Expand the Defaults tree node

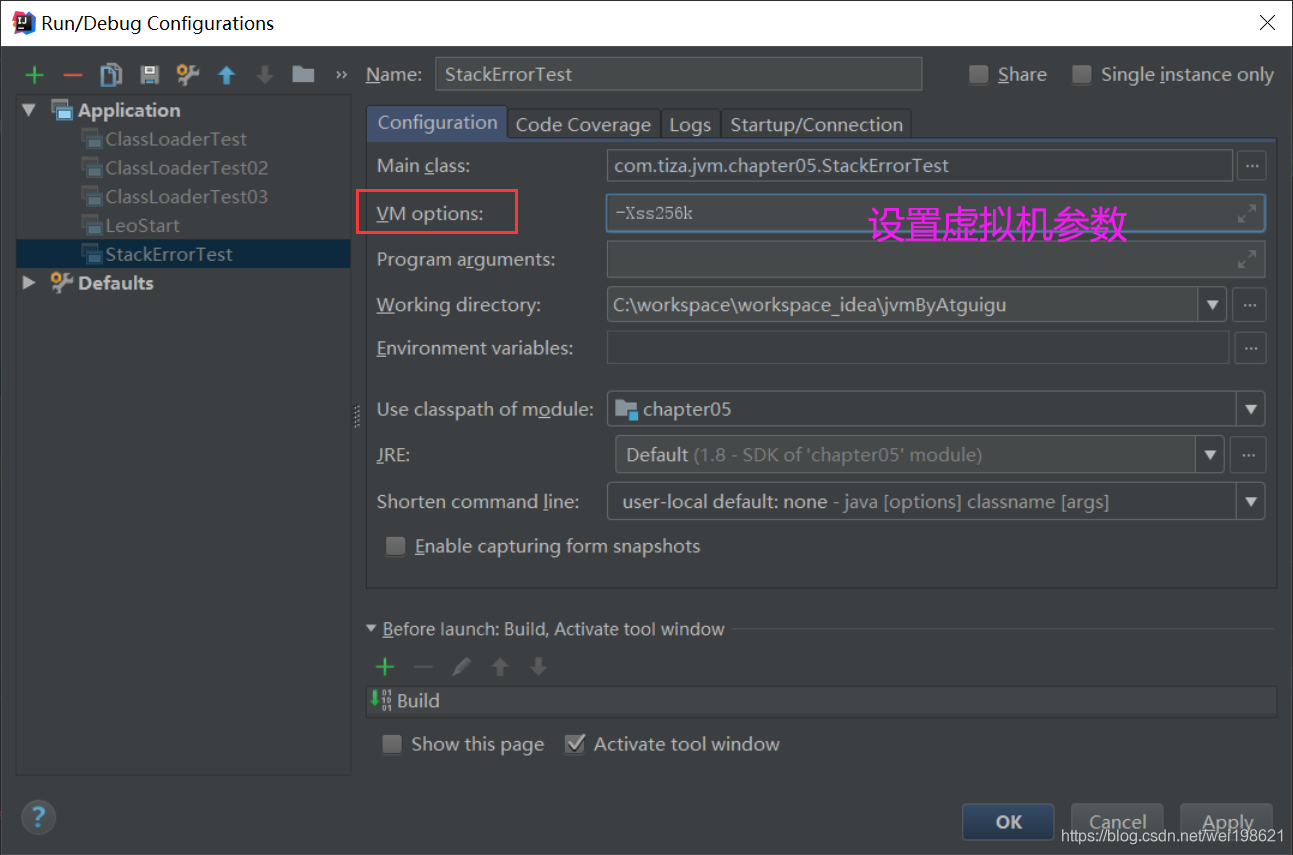coord(28,283)
